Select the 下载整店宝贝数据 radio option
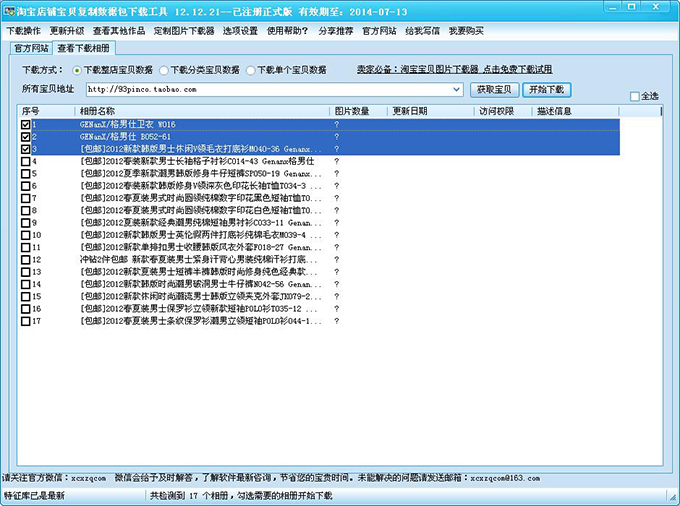680x506 pixels. tap(78, 71)
